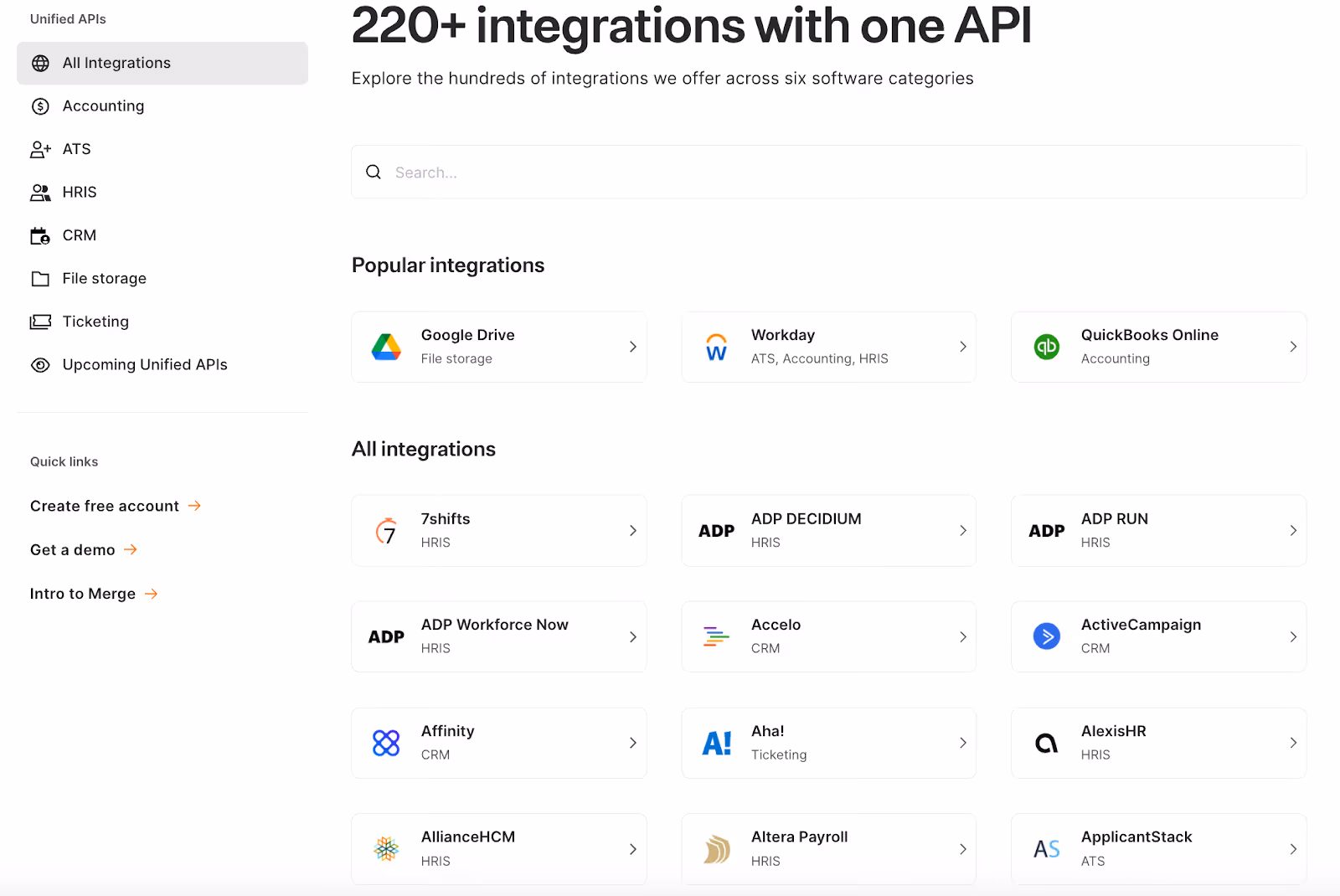Click the chevron on QuickBooks Online card
The height and width of the screenshot is (896, 1340).
[x=1293, y=347]
